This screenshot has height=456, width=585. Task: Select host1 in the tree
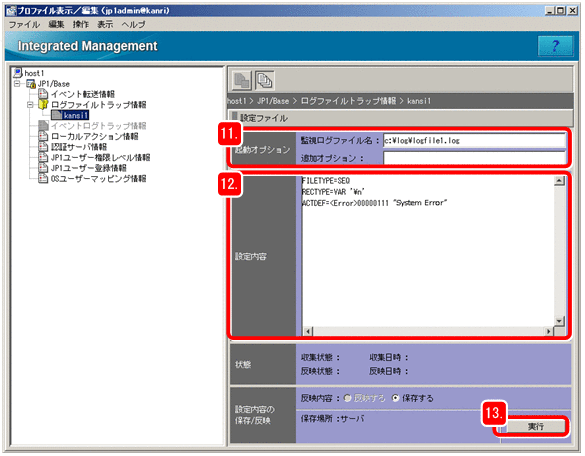click(34, 73)
